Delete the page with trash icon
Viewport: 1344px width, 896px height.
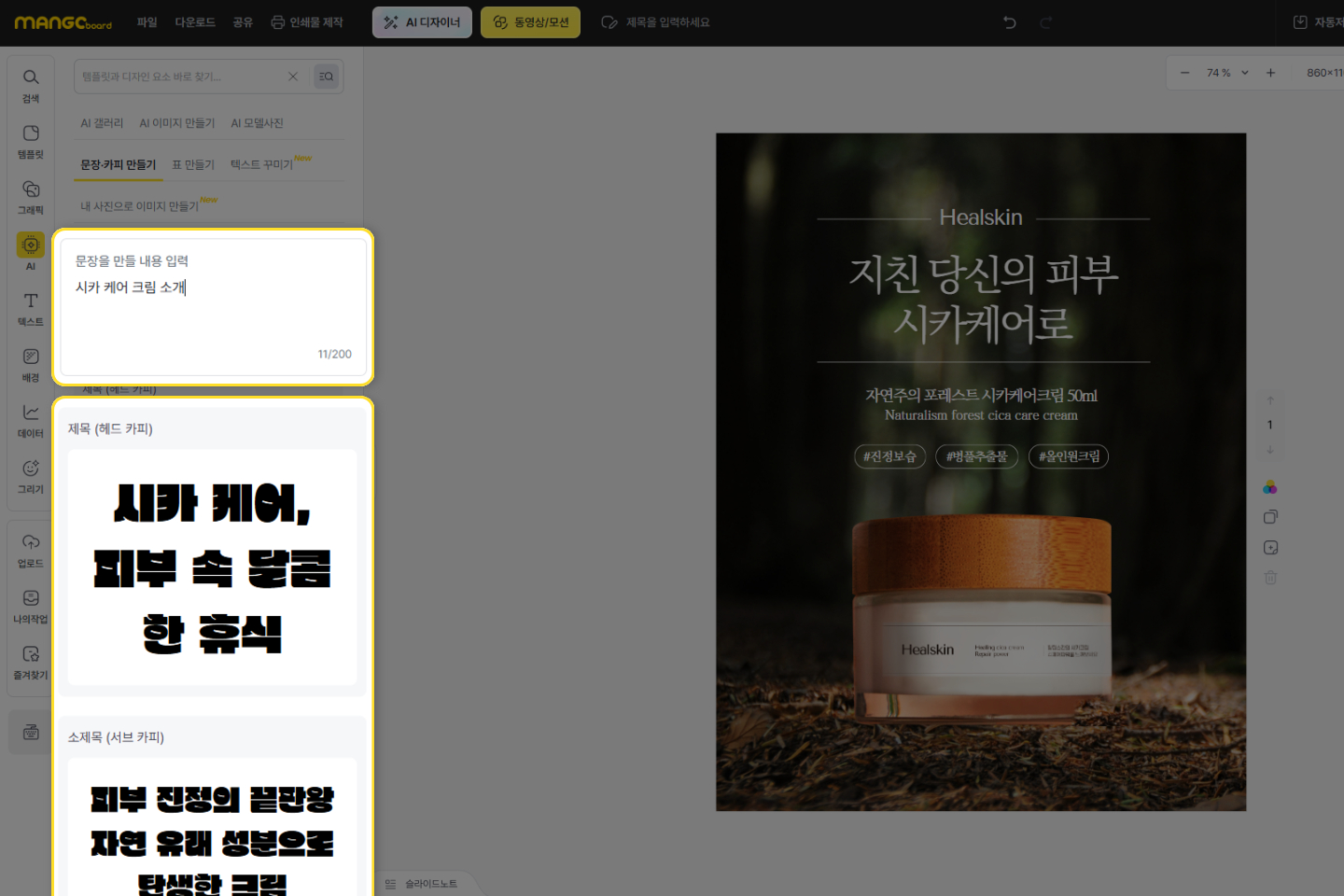point(1270,578)
